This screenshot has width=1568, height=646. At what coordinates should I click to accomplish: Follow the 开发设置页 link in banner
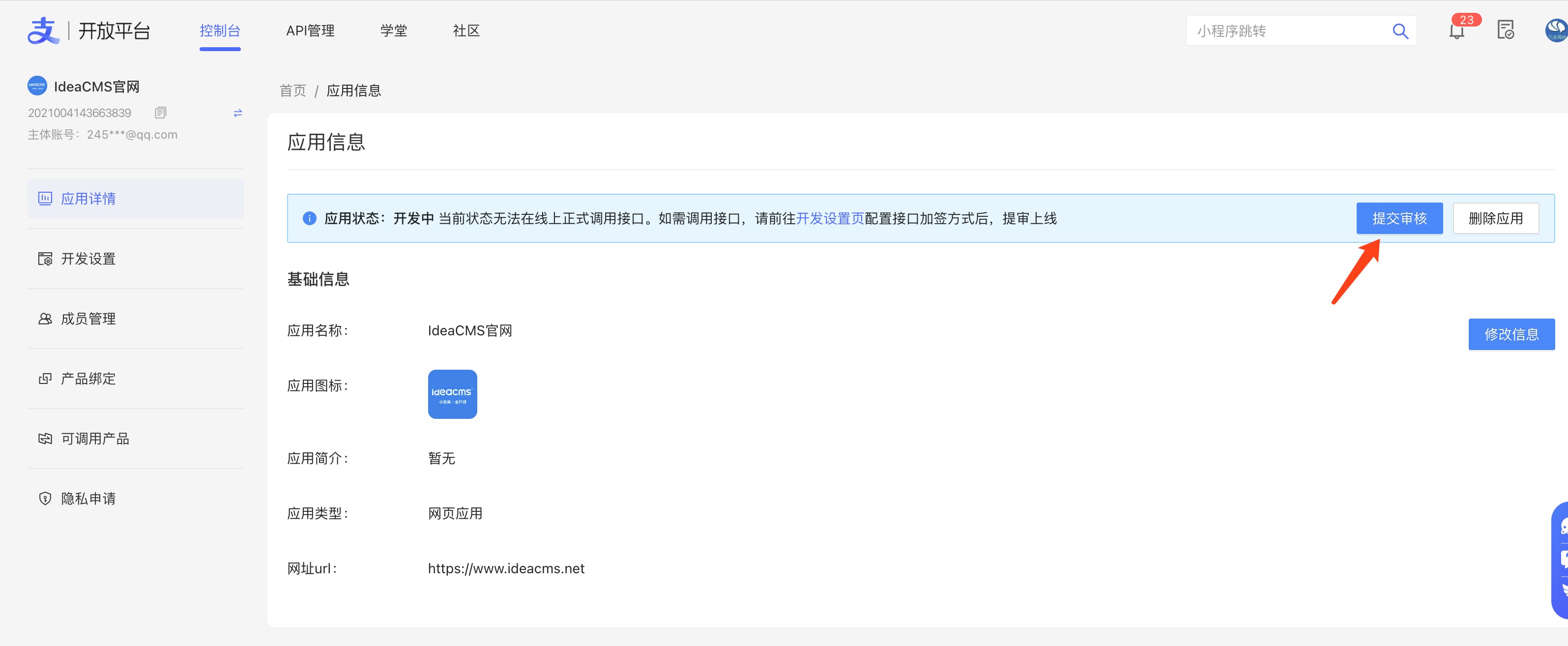tap(830, 218)
